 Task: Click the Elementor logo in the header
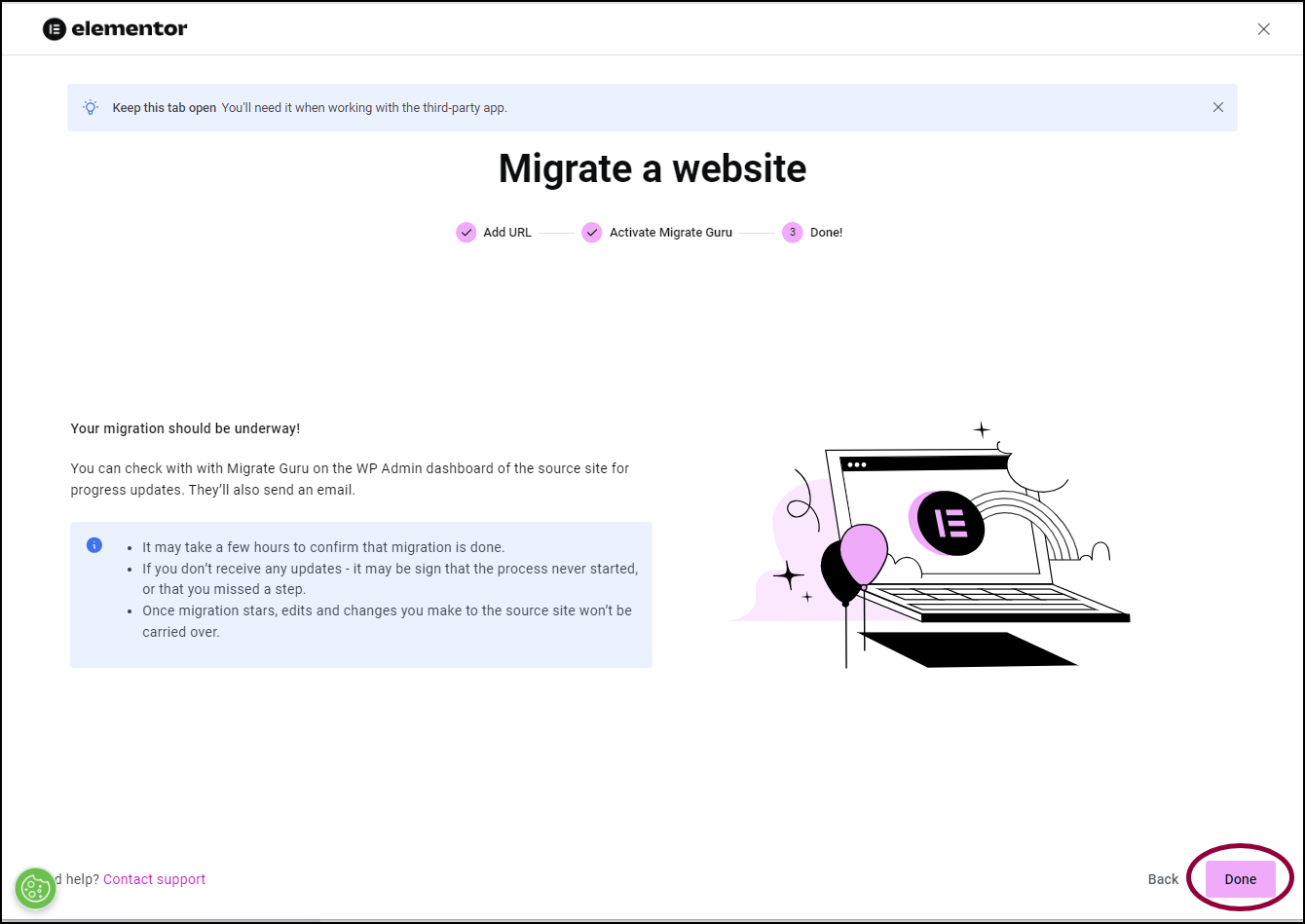coord(115,29)
